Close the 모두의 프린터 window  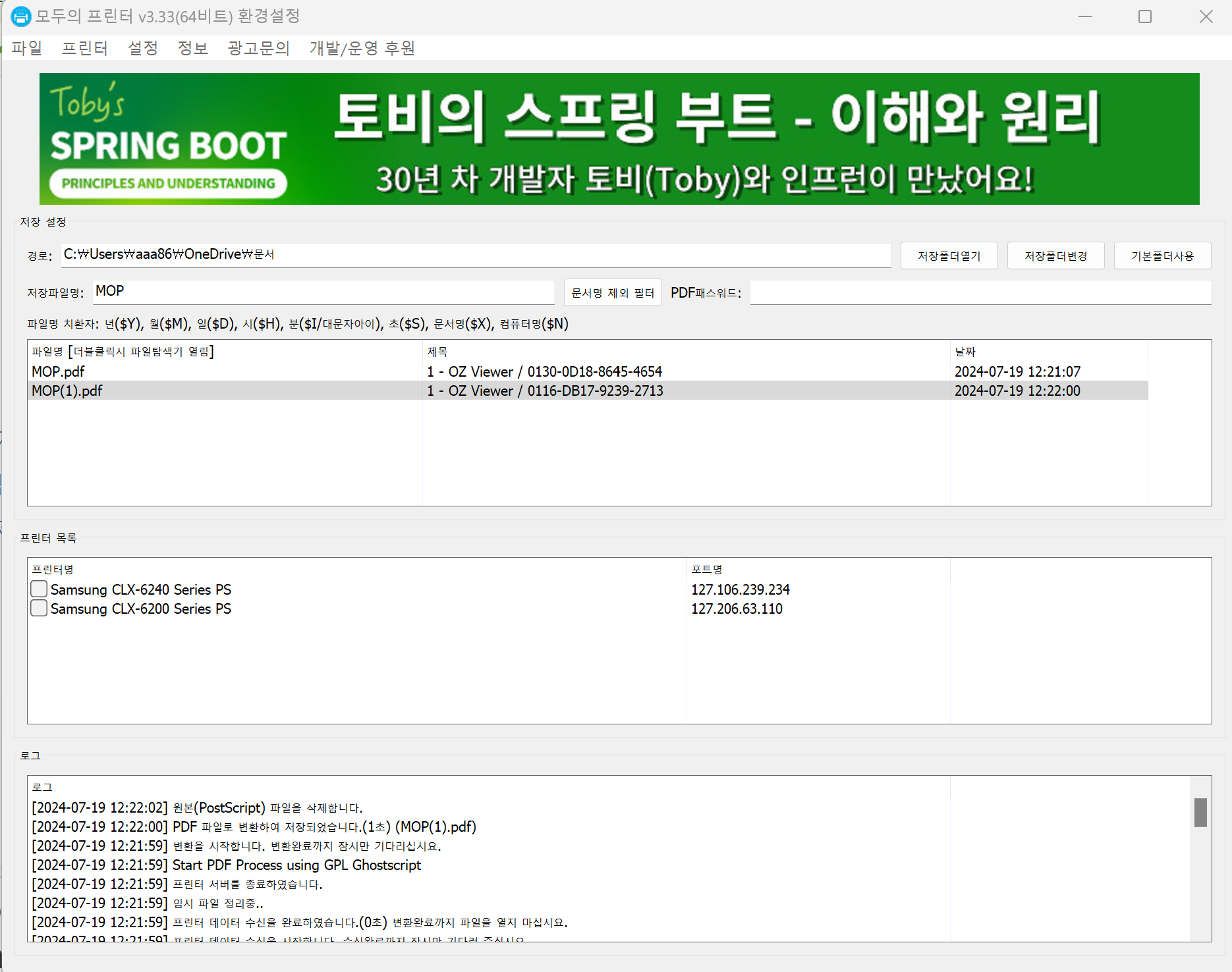pos(1206,16)
